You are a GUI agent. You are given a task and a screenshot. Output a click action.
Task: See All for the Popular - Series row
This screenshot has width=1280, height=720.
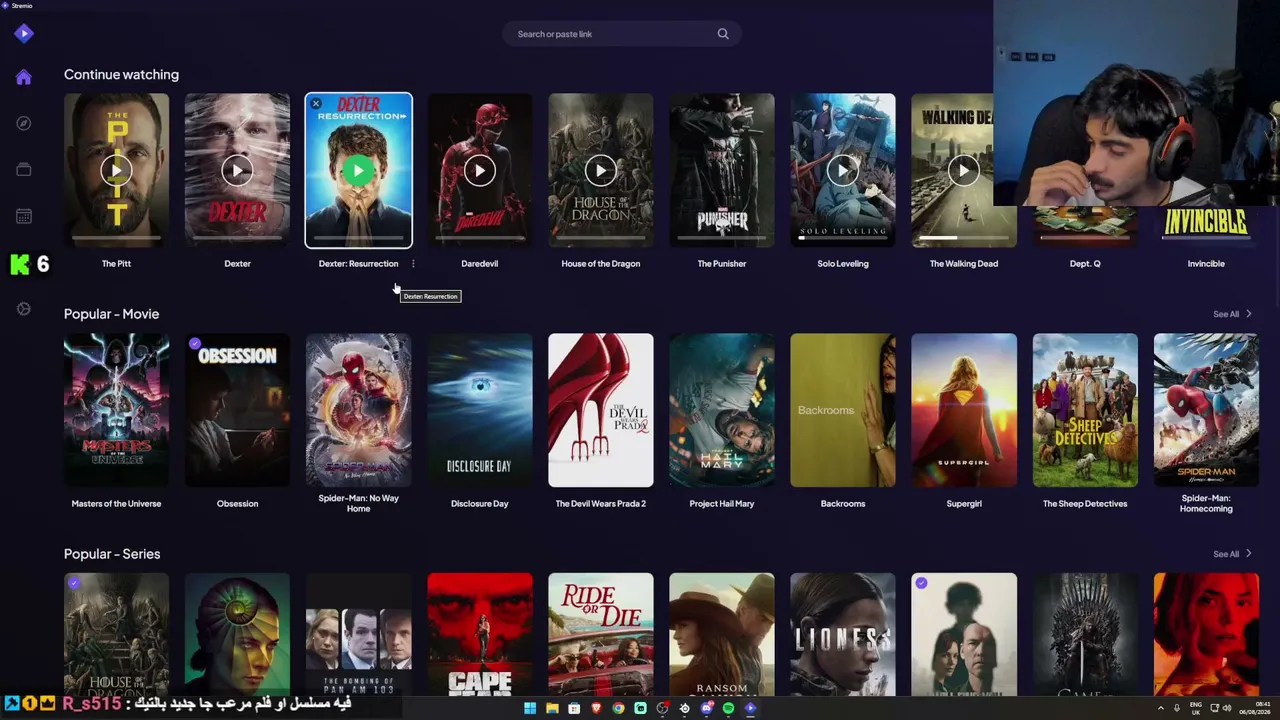point(1232,554)
